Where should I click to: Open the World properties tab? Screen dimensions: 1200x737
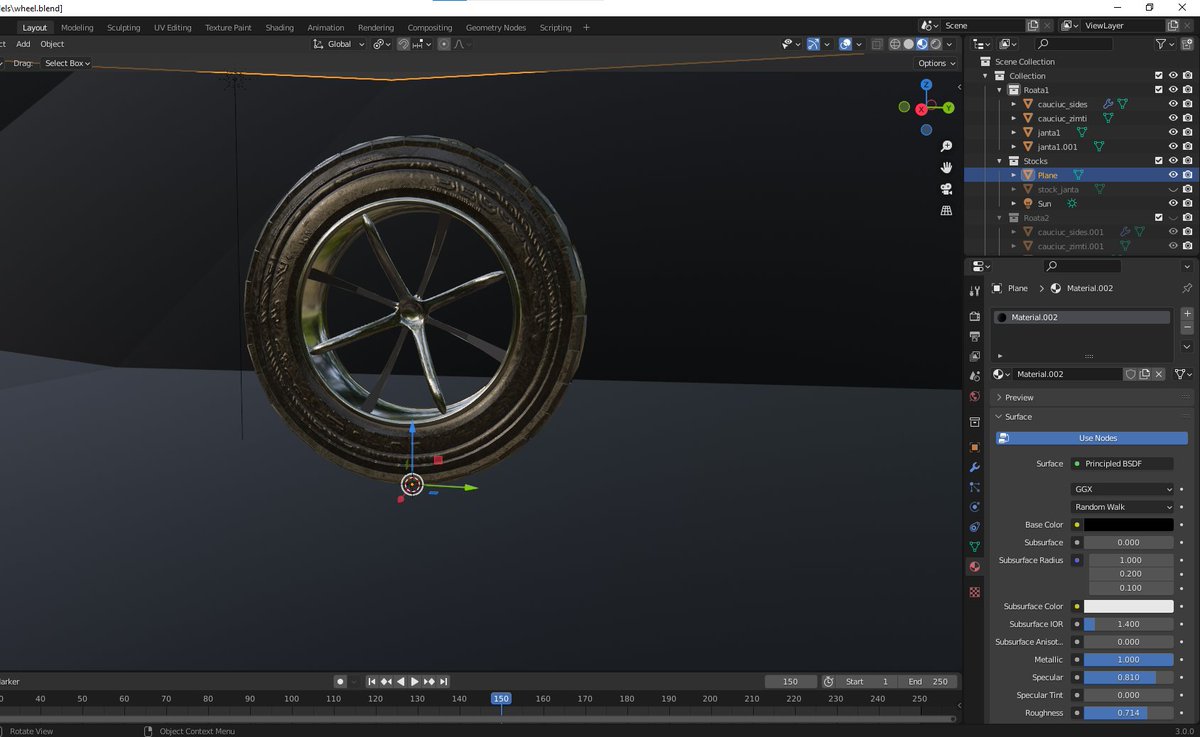click(x=975, y=396)
